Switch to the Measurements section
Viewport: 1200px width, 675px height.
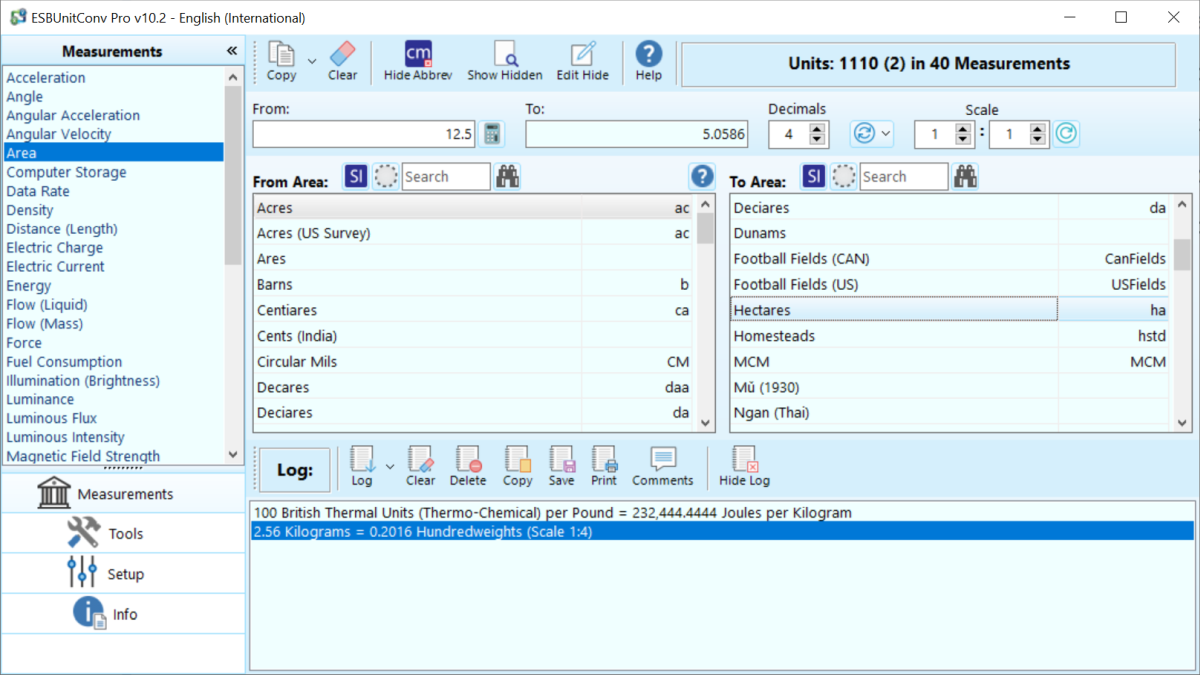123,494
